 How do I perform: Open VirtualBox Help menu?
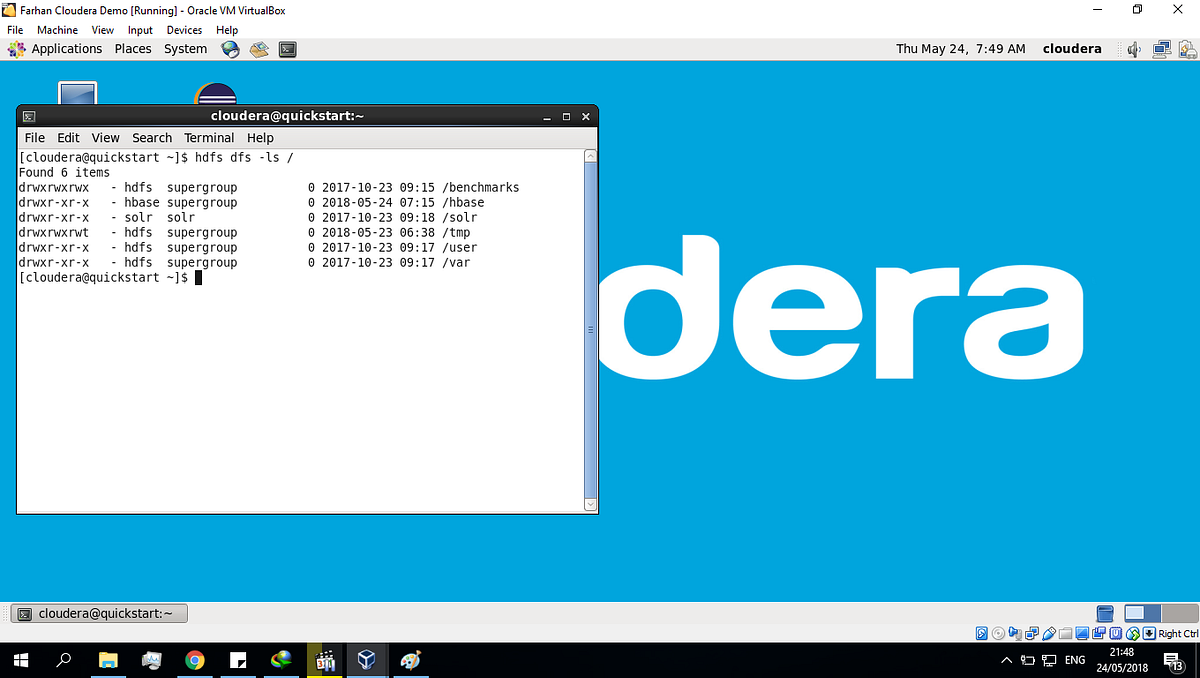[227, 30]
